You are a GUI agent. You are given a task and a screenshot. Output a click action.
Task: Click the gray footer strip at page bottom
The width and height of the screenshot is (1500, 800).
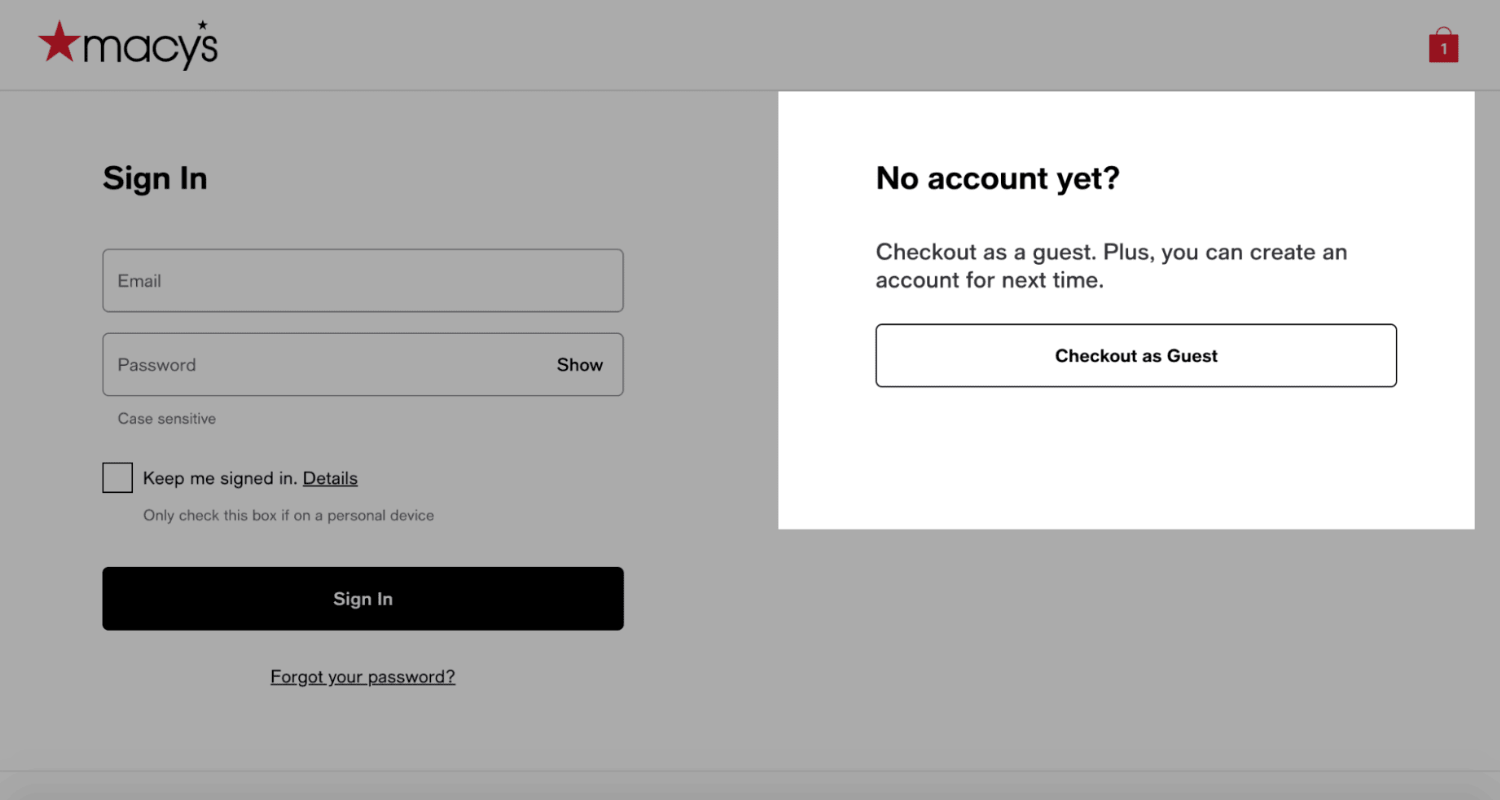point(750,786)
